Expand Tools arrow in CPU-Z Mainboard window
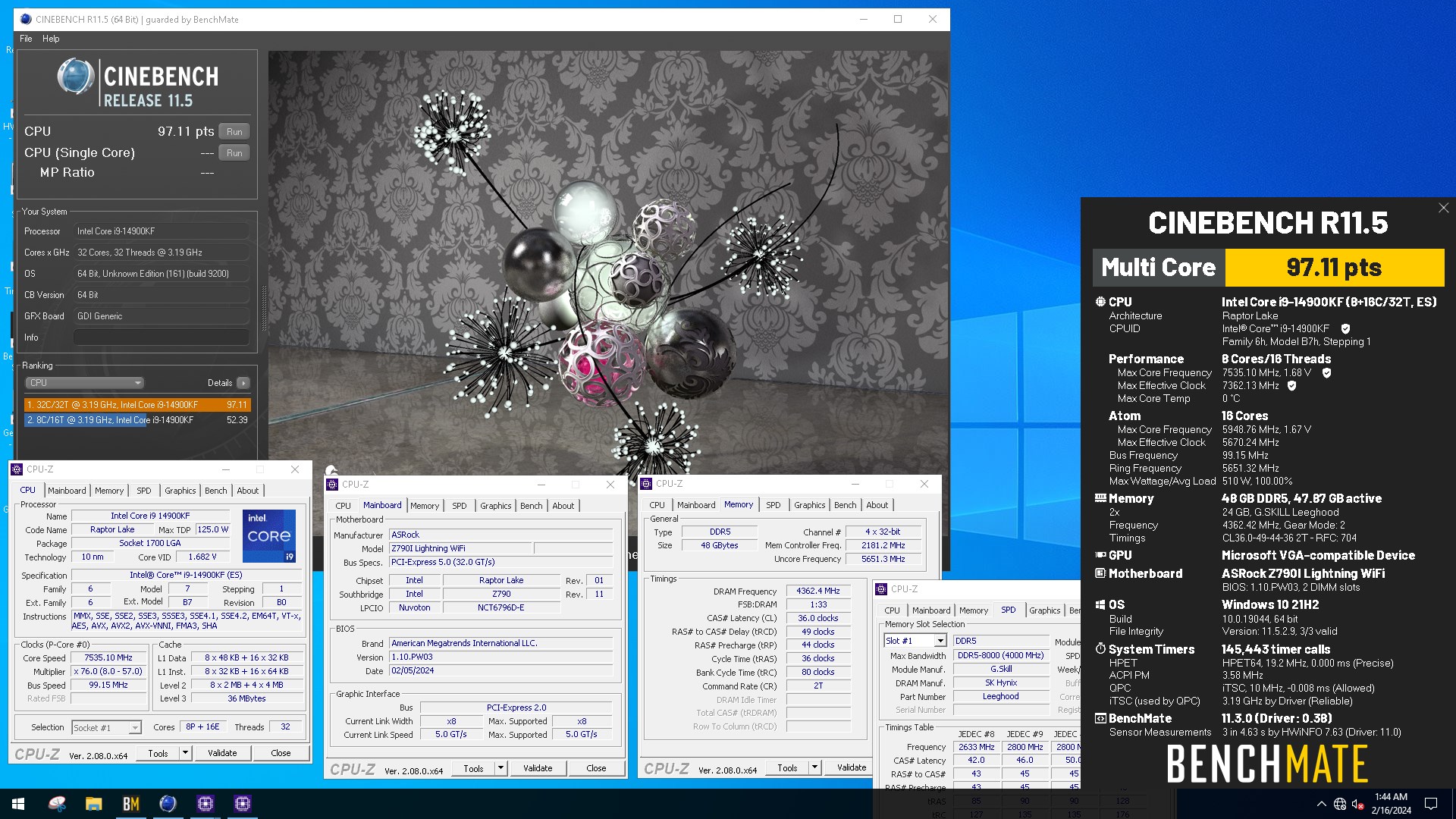Viewport: 1456px width, 819px height. (x=500, y=768)
